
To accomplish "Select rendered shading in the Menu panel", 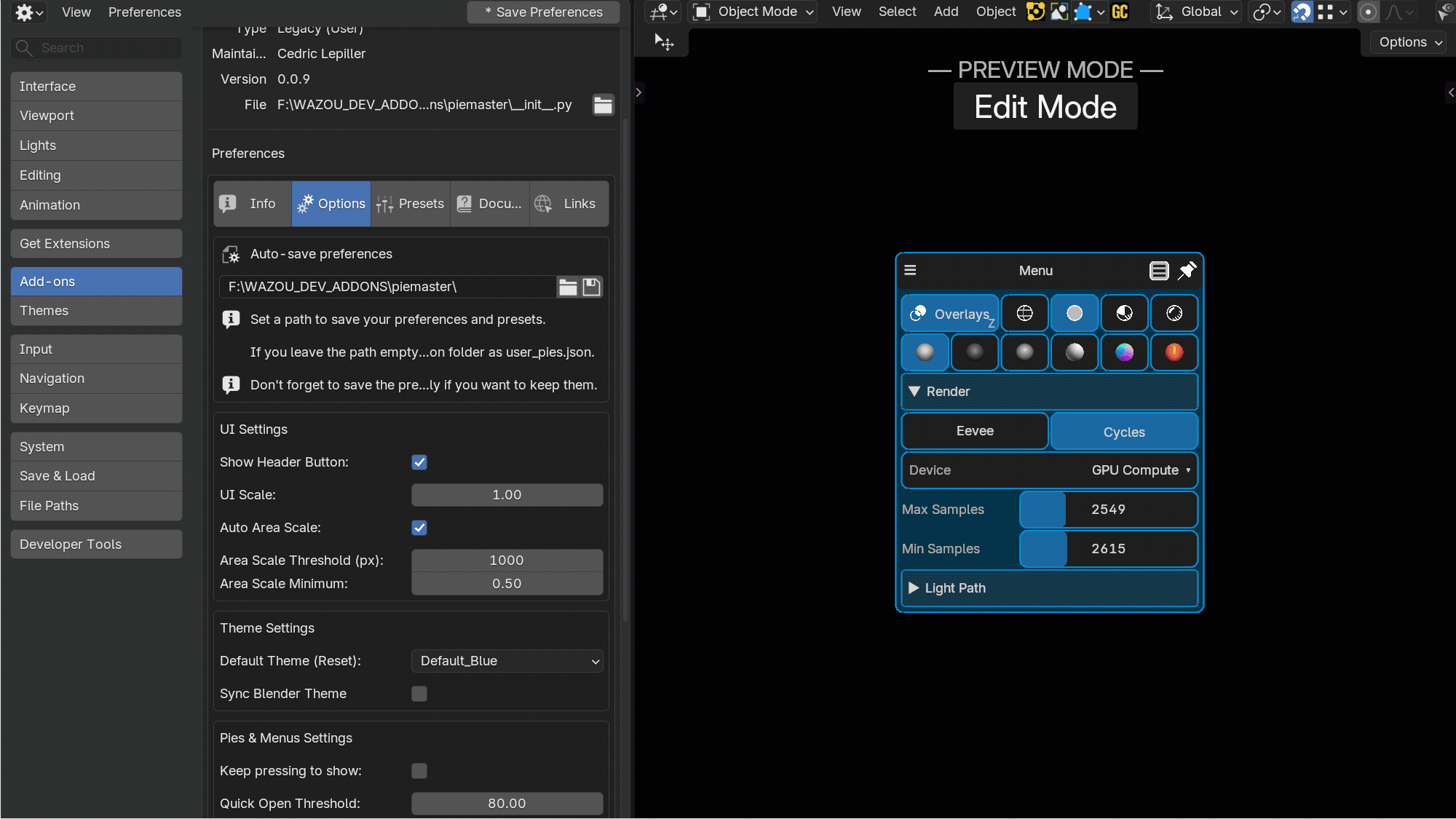I will pyautogui.click(x=1174, y=313).
